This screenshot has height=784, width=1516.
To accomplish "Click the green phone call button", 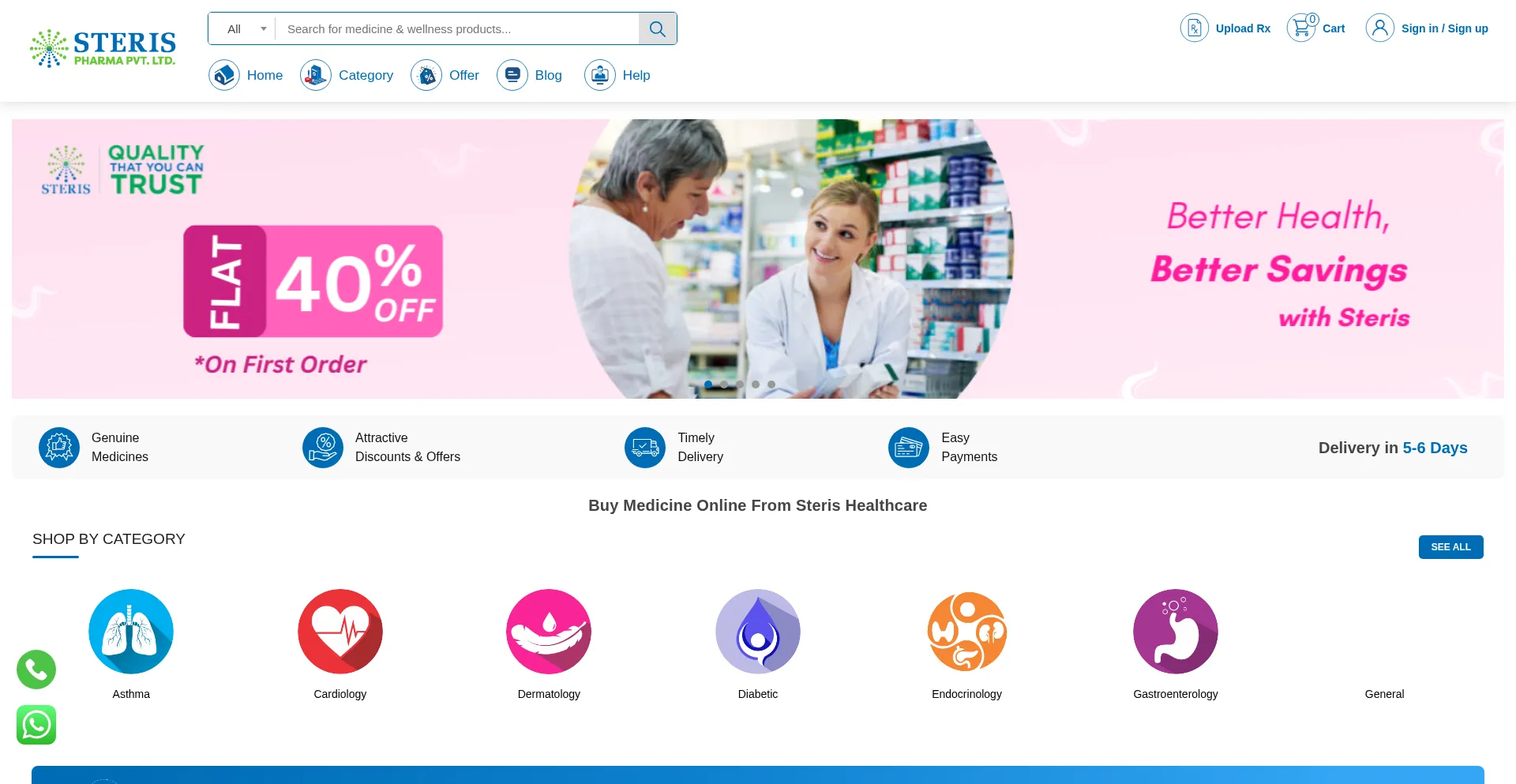I will [36, 670].
